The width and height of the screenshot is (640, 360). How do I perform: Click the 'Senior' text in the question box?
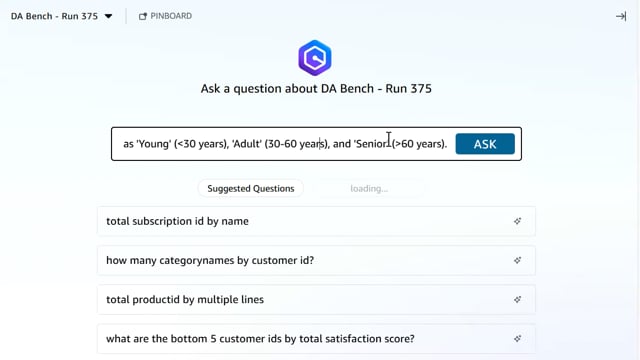coord(372,144)
